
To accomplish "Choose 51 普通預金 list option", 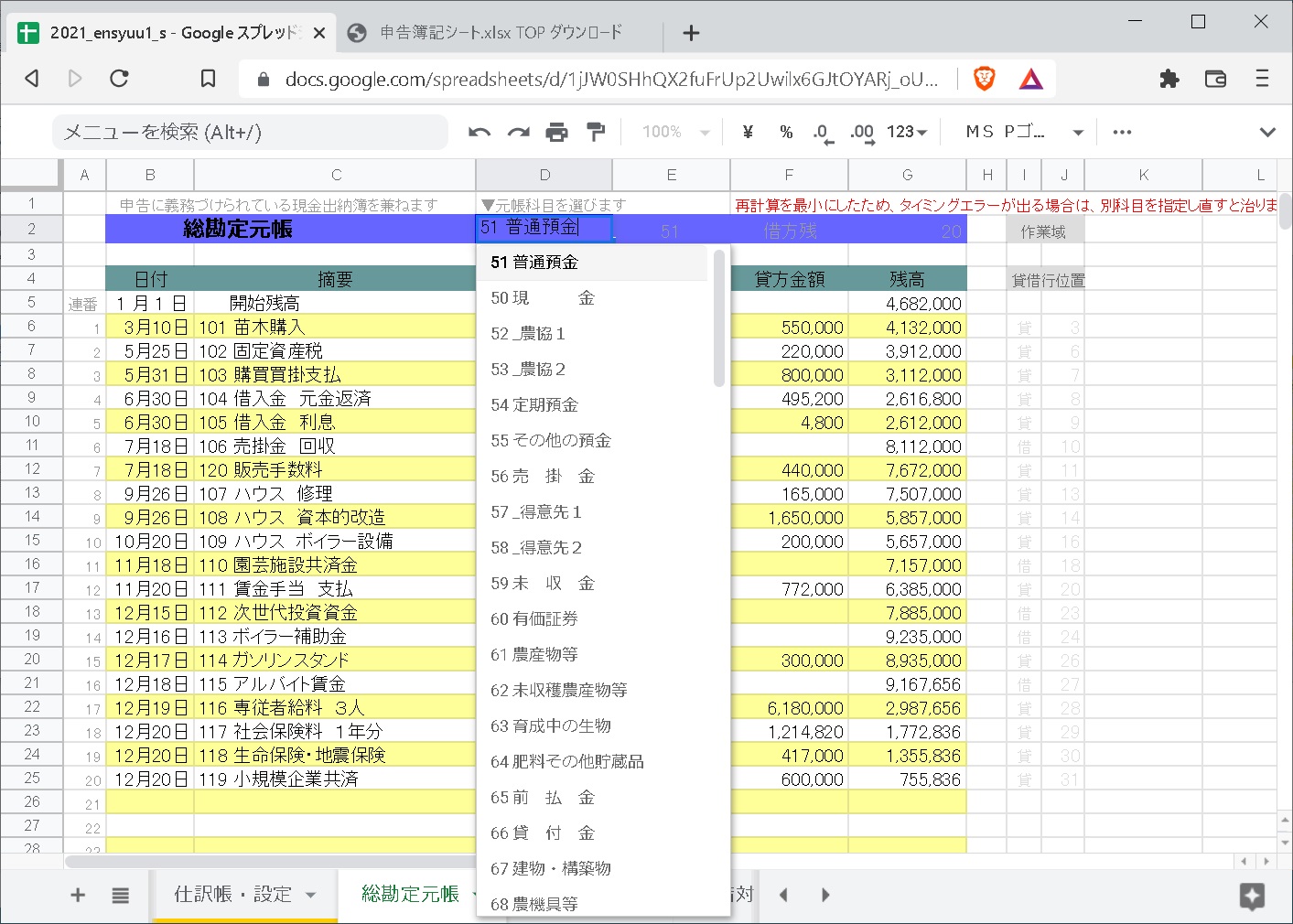I will click(x=592, y=263).
